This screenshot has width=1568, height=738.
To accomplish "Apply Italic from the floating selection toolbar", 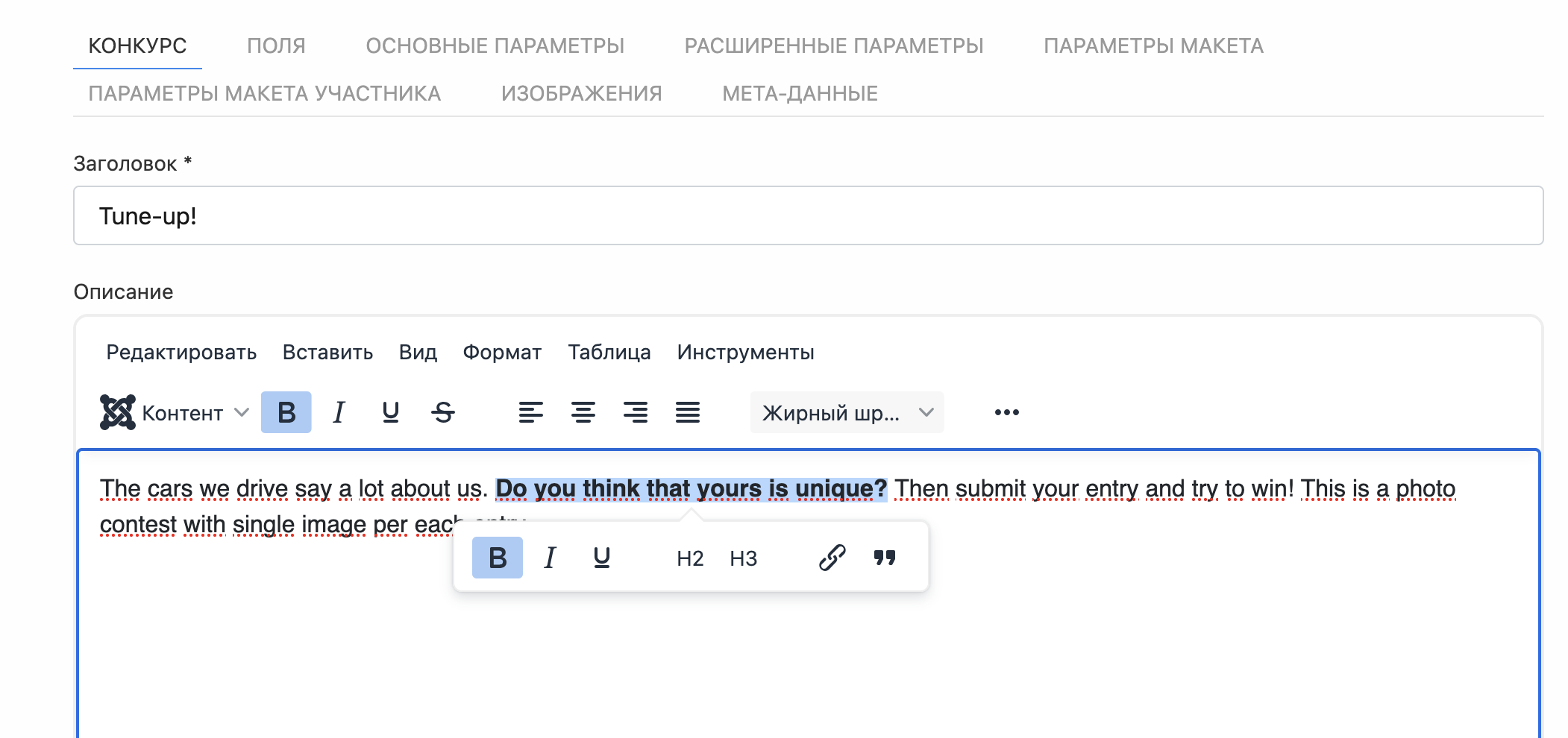I will click(x=550, y=558).
